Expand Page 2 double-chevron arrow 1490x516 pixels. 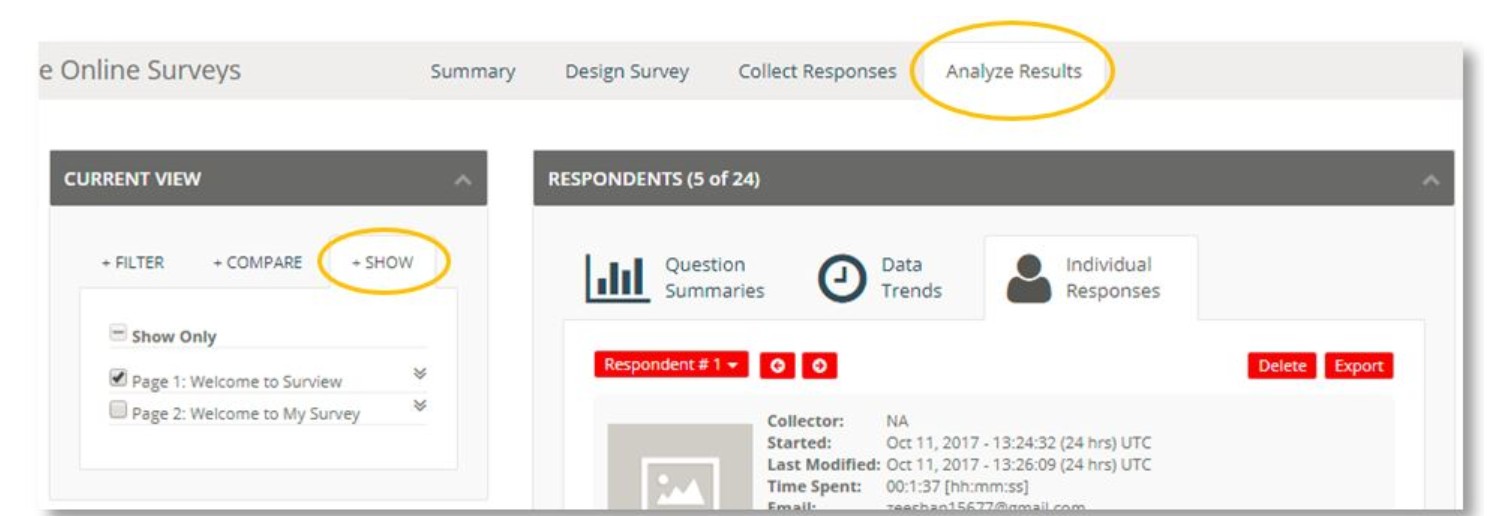(x=420, y=406)
